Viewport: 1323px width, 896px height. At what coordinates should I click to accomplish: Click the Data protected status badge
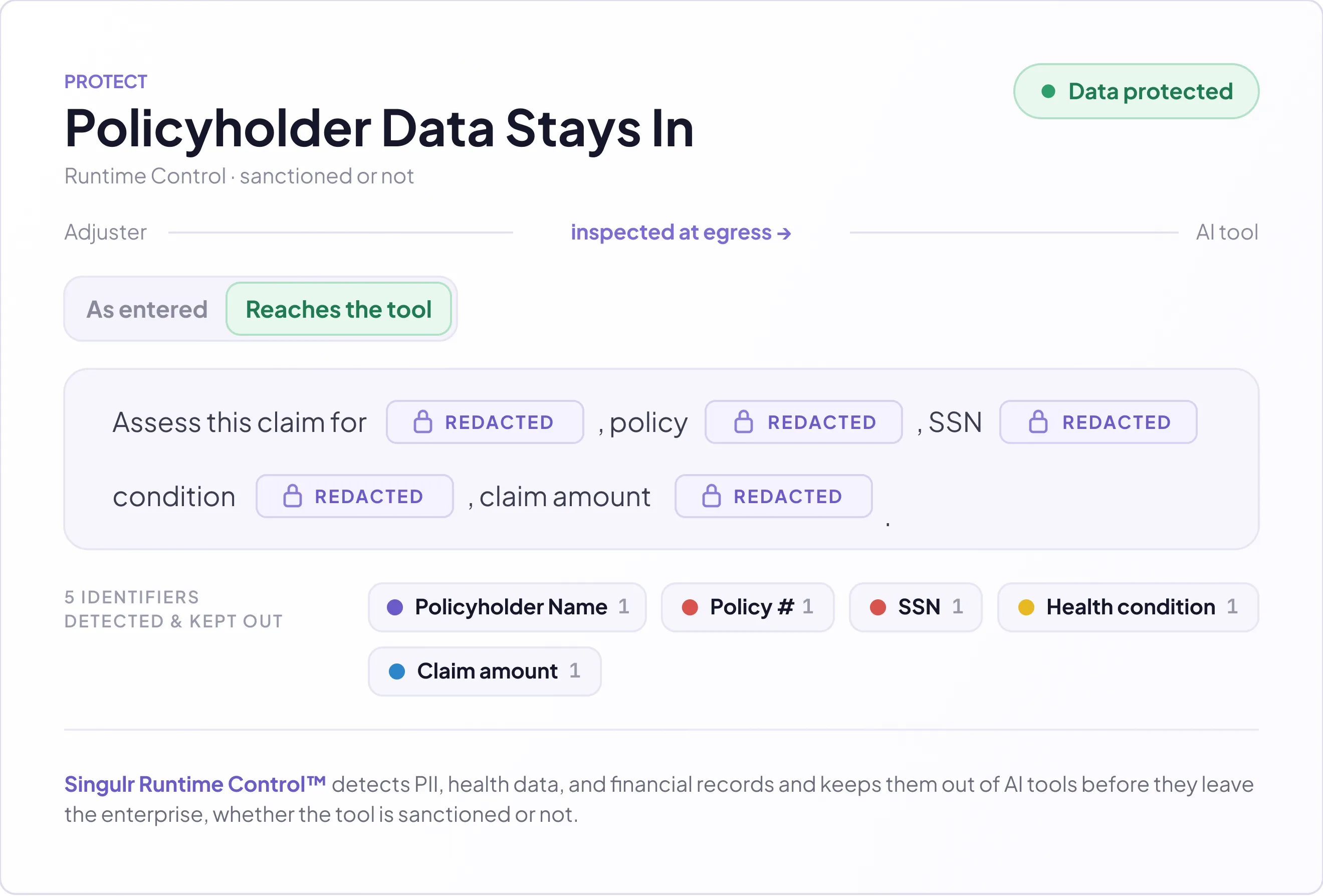coord(1136,91)
